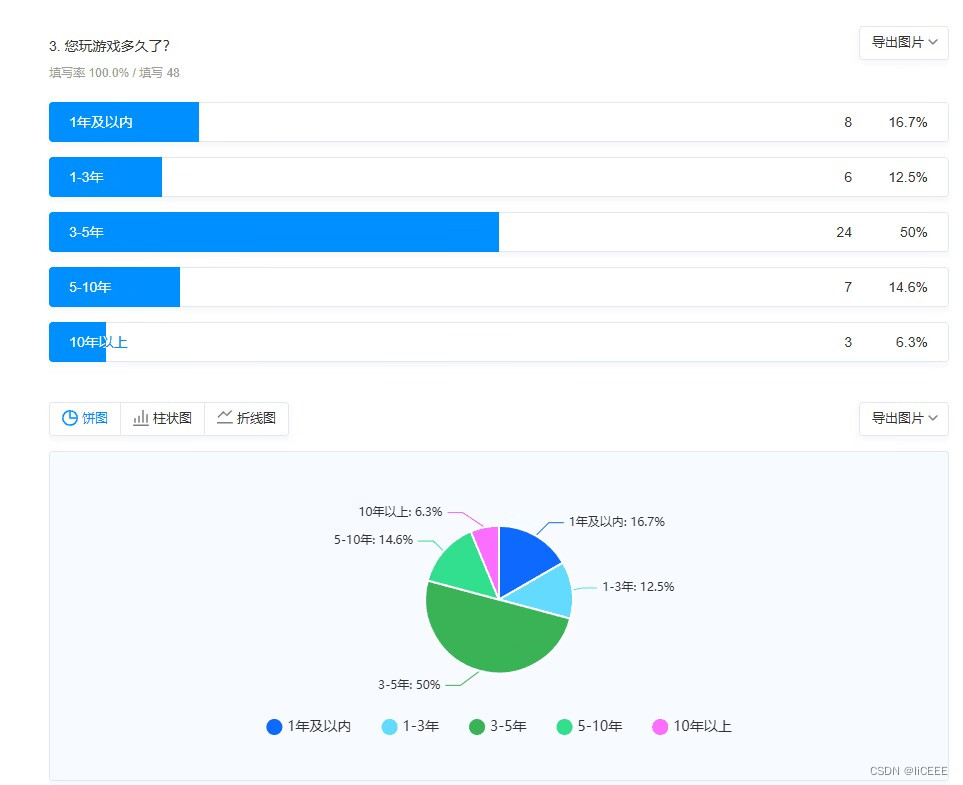Select the 1-3年 result bar
Image resolution: width=963 pixels, height=785 pixels.
pos(499,177)
